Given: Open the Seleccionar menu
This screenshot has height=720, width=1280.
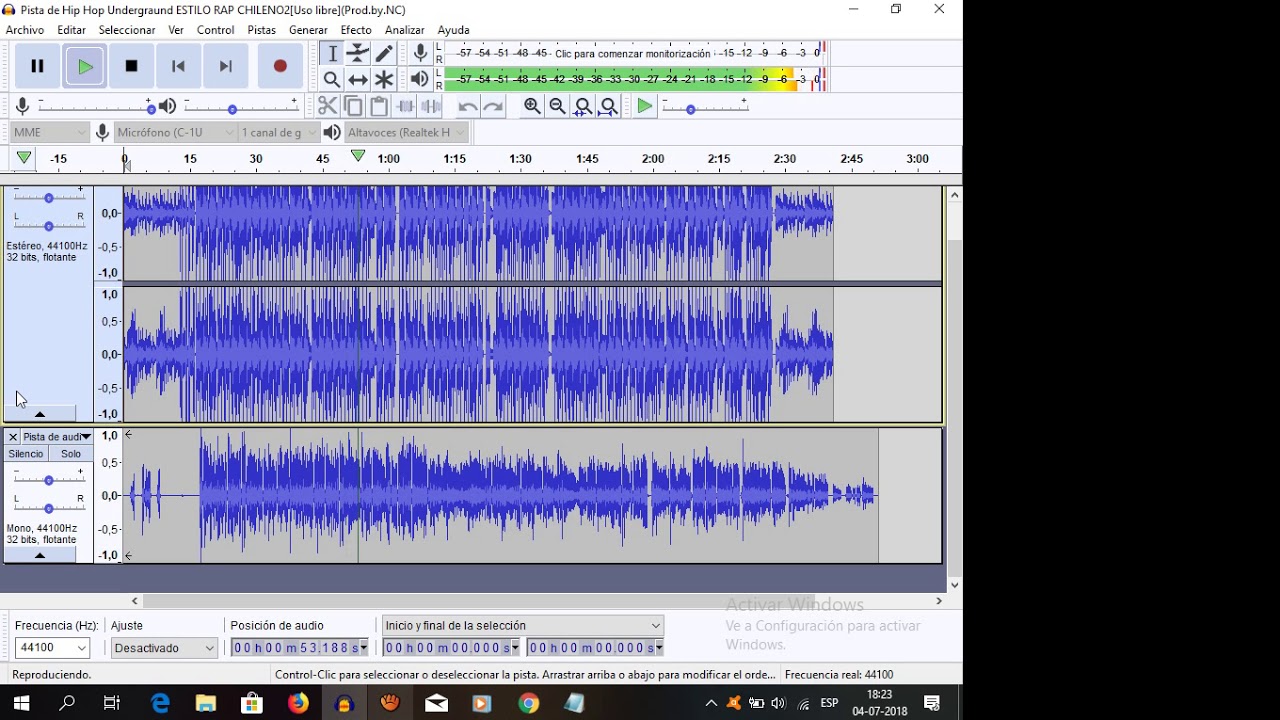Looking at the screenshot, I should click(127, 30).
